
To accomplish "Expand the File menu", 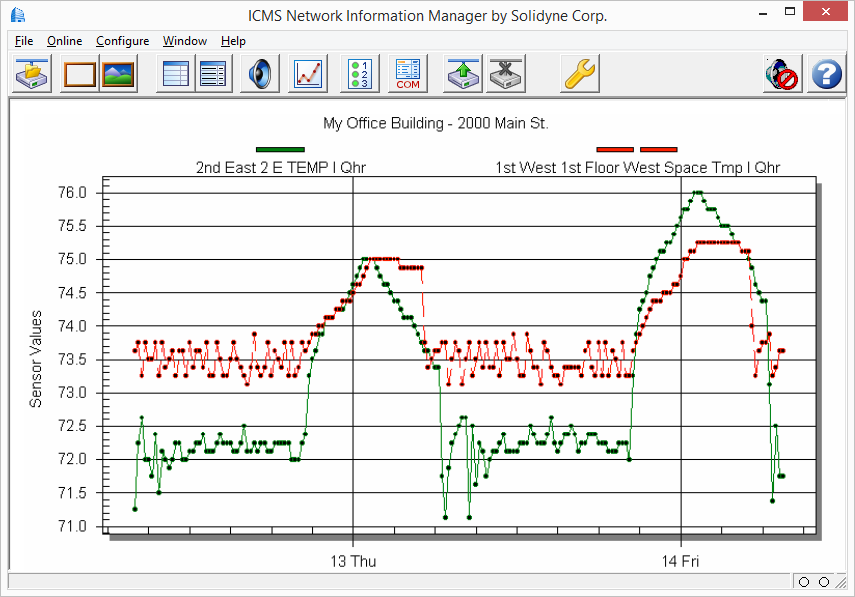I will (23, 41).
